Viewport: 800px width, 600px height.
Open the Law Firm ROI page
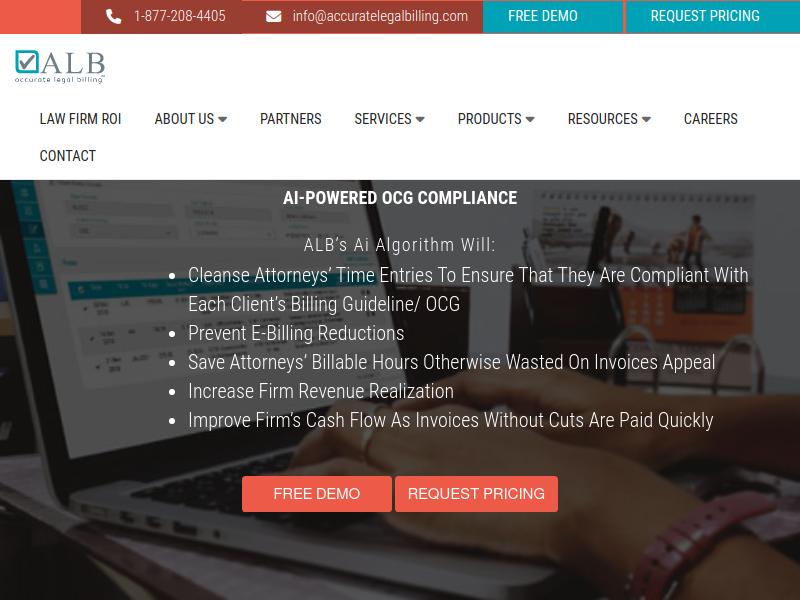pyautogui.click(x=80, y=119)
